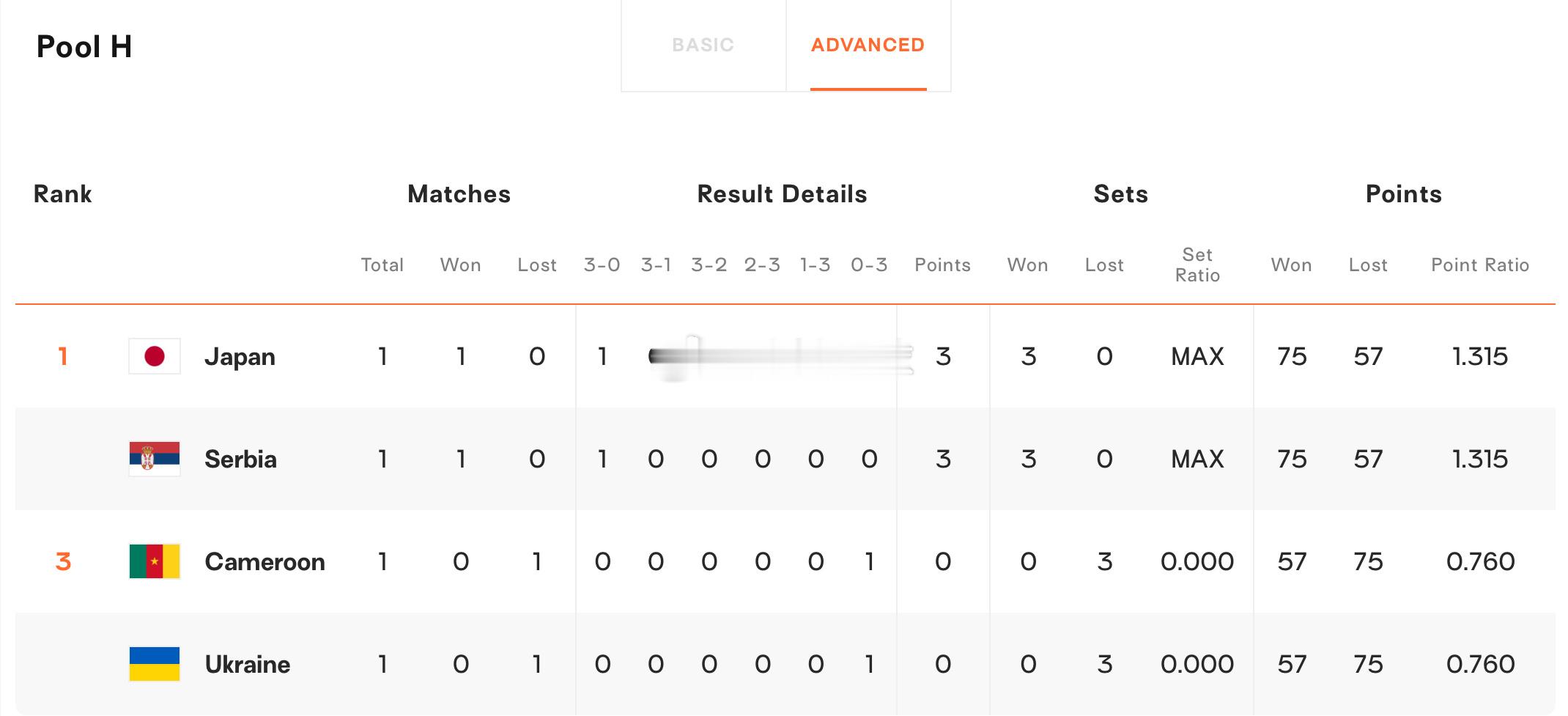Click the Point Ratio column header
The image size is (1568, 716).
pyautogui.click(x=1480, y=265)
